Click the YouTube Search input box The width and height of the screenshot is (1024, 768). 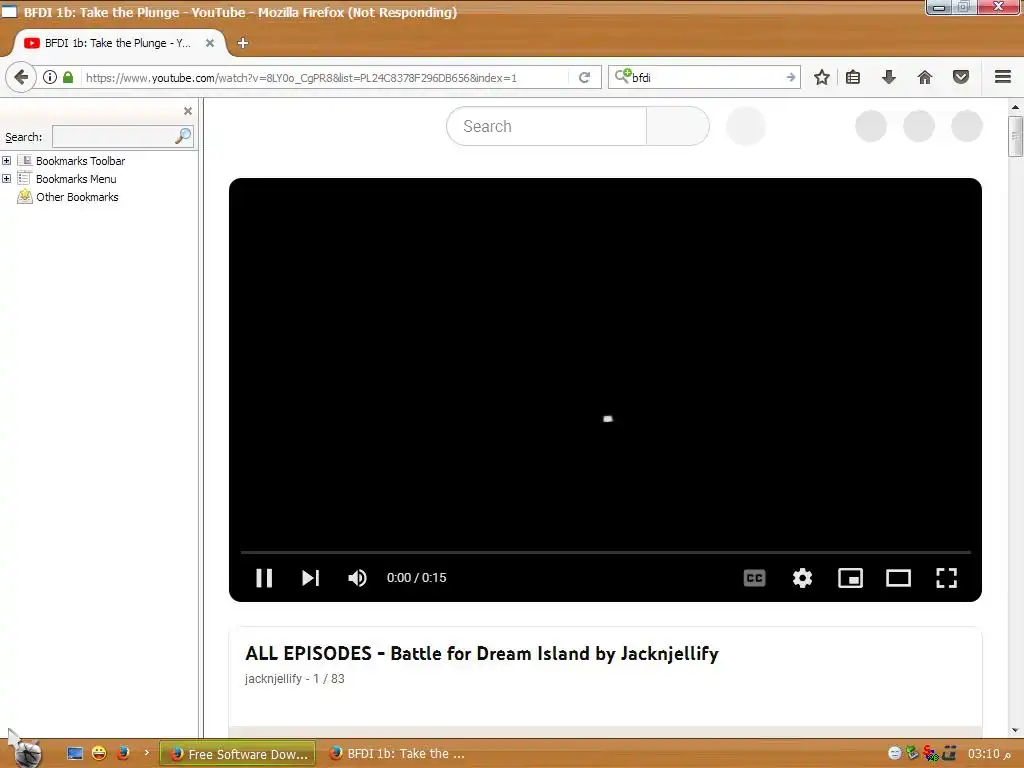point(547,126)
